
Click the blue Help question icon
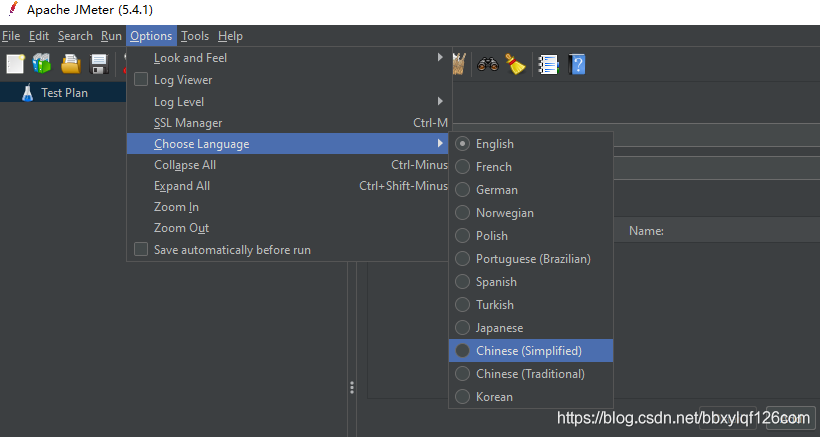[577, 65]
